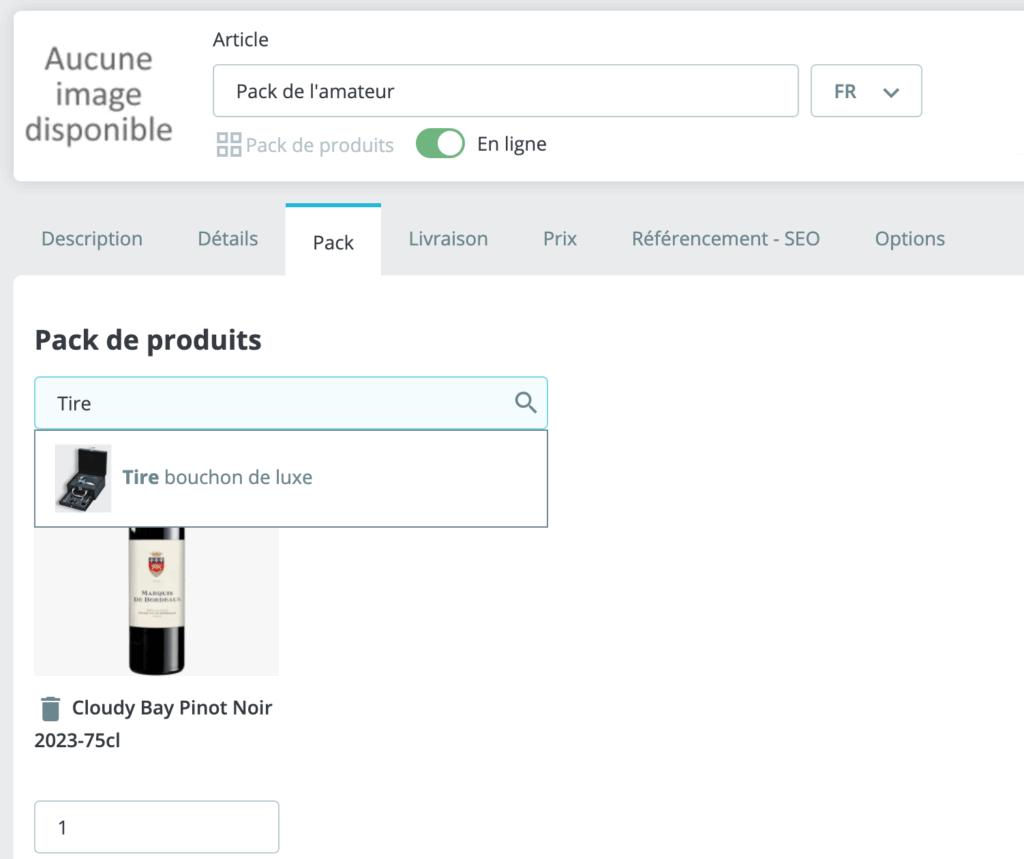Switch to the Description tab

(x=92, y=239)
